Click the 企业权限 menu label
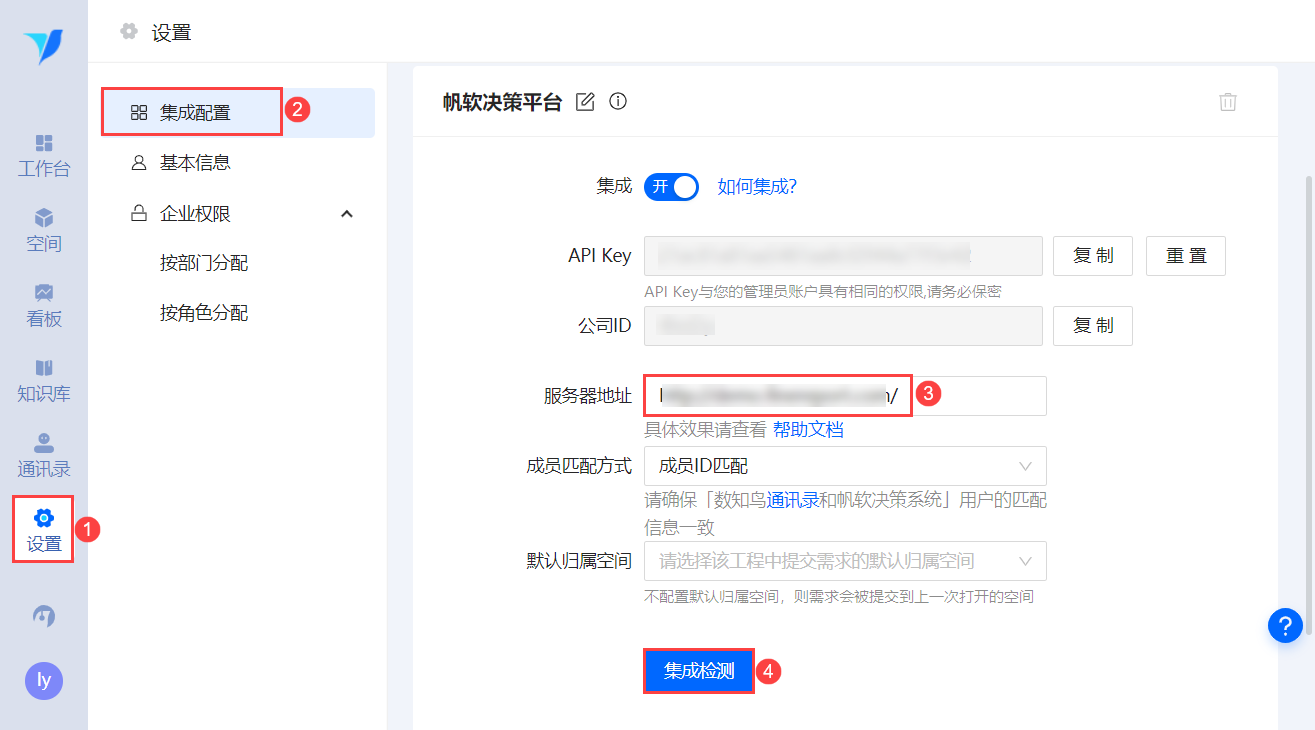The width and height of the screenshot is (1315, 730). tap(196, 214)
